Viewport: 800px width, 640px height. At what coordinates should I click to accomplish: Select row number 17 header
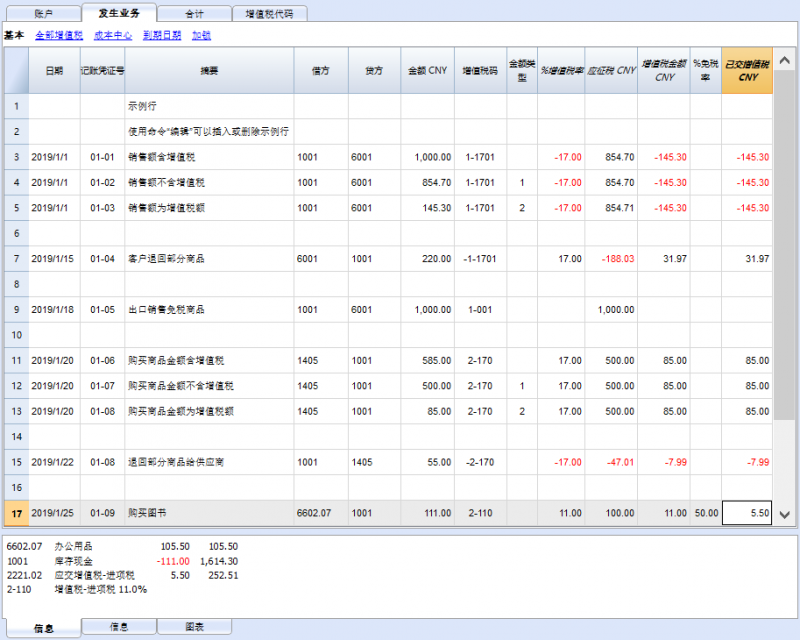(x=16, y=513)
